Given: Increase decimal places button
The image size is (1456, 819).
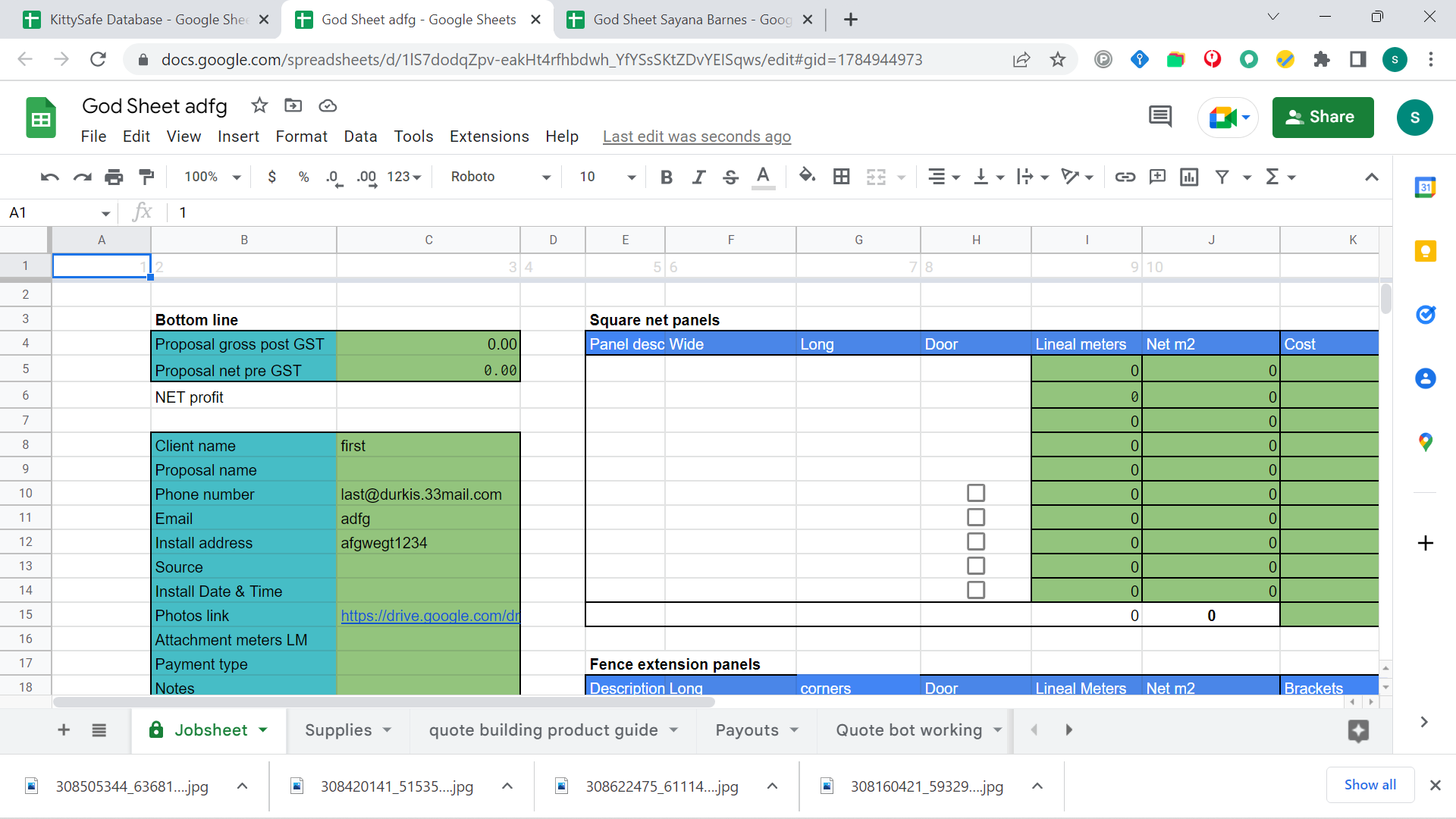Looking at the screenshot, I should [367, 177].
